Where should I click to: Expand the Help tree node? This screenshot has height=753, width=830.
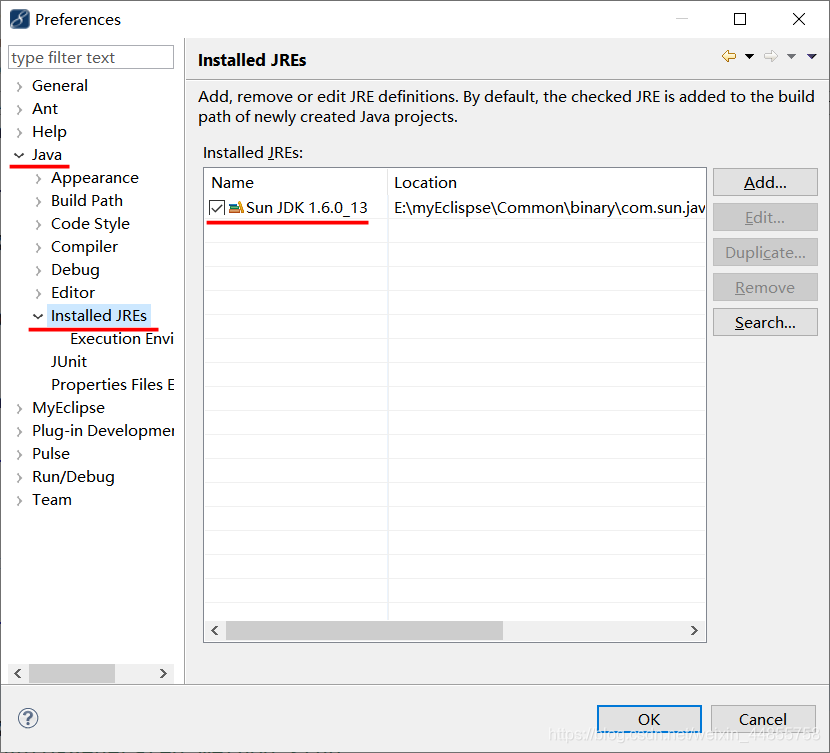click(20, 132)
